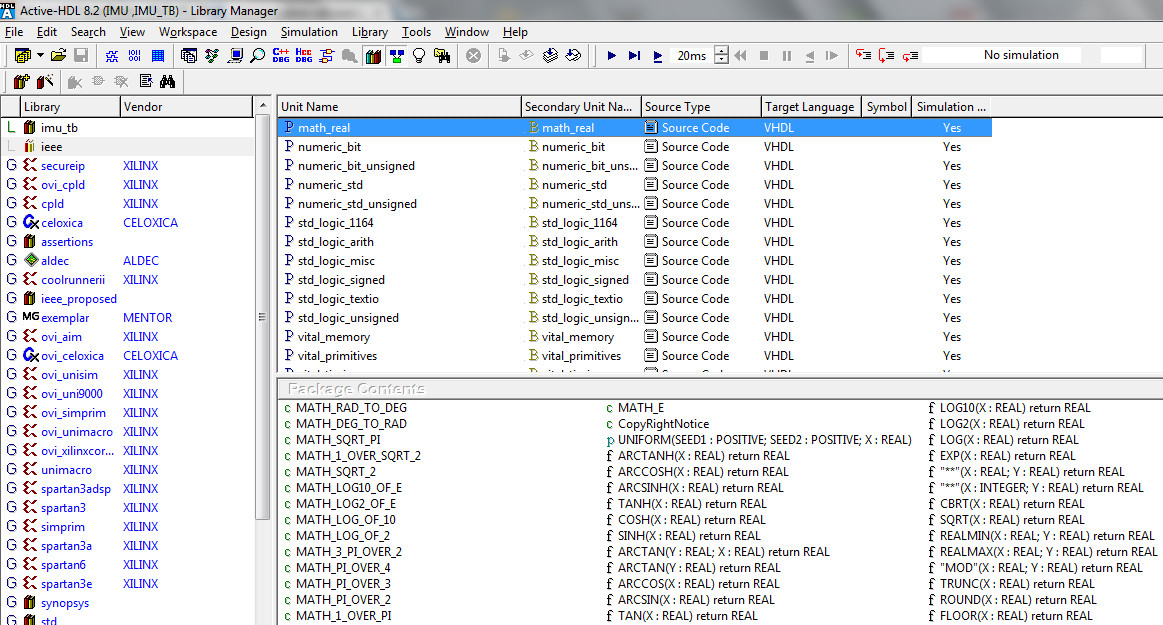This screenshot has width=1163, height=625.
Task: Open the Design menu
Action: (248, 32)
